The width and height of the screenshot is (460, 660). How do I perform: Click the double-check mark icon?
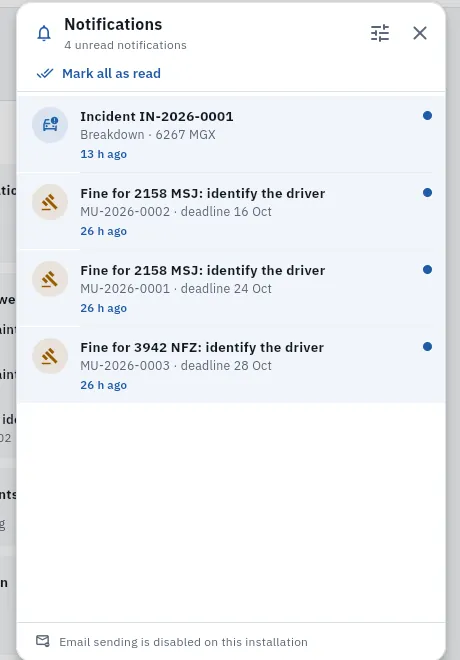coord(45,74)
